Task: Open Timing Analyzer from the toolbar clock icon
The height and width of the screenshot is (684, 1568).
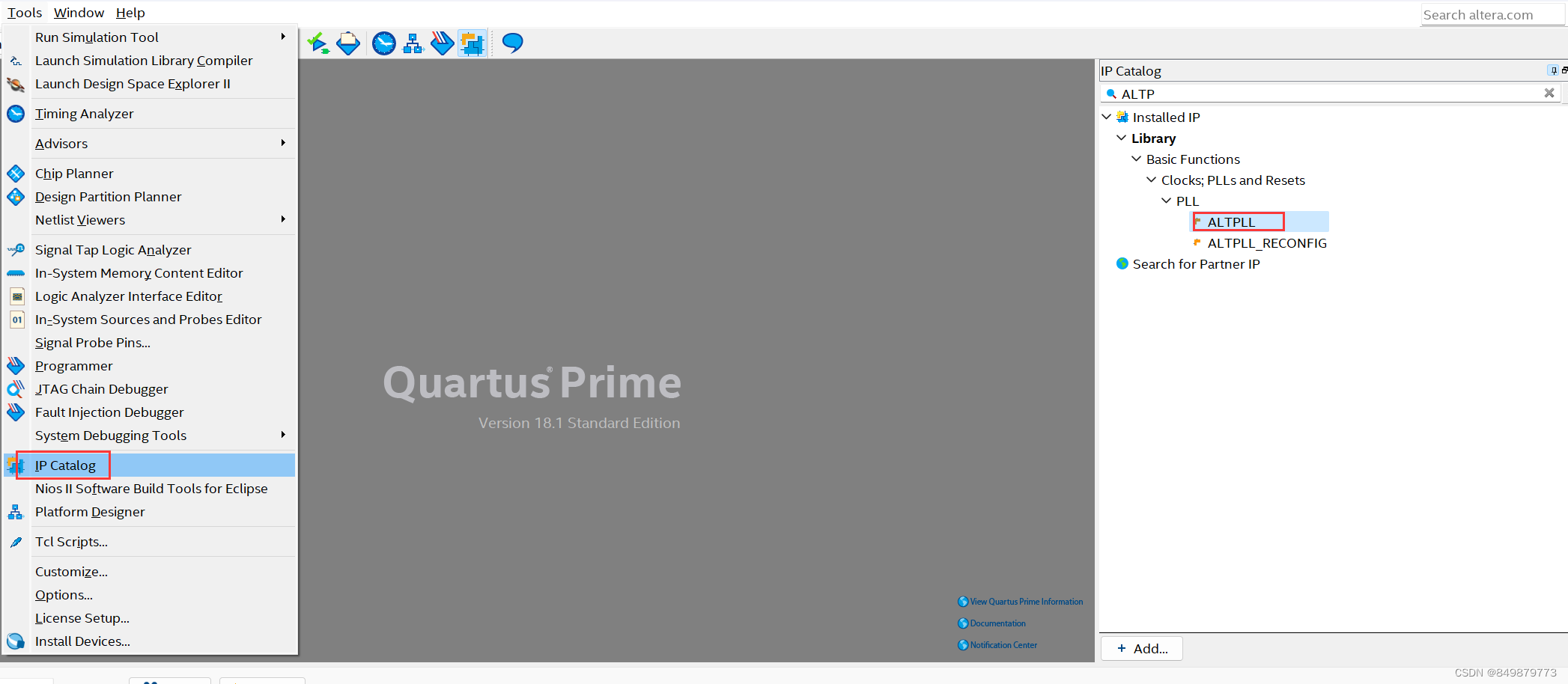Action: pos(384,43)
